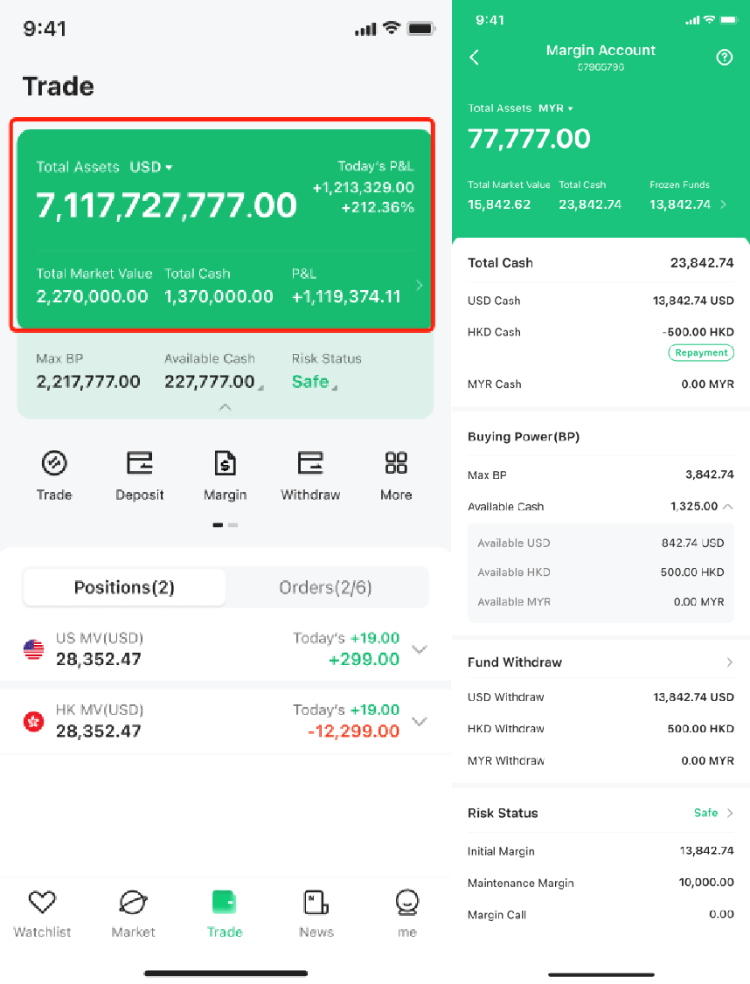Tap Wi-Fi icon in Trade status bar
Viewport: 750px width, 984px height.
[392, 28]
